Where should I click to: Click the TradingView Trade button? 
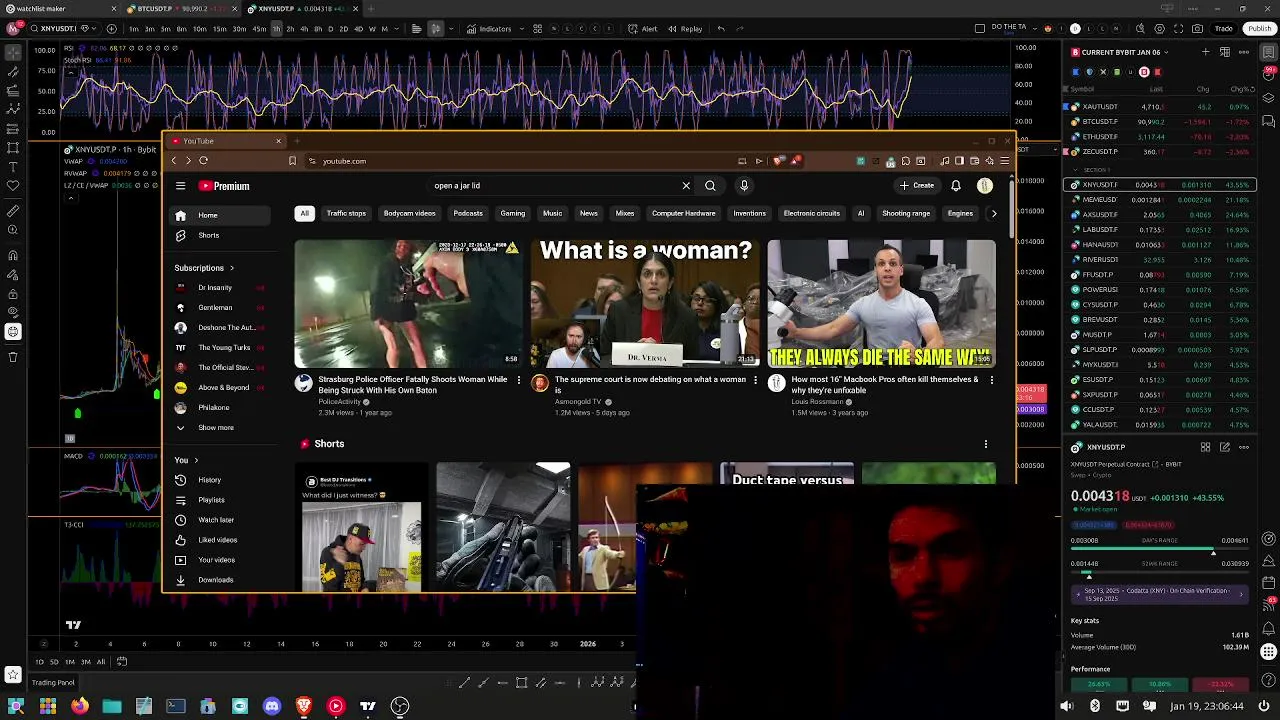pos(1224,29)
